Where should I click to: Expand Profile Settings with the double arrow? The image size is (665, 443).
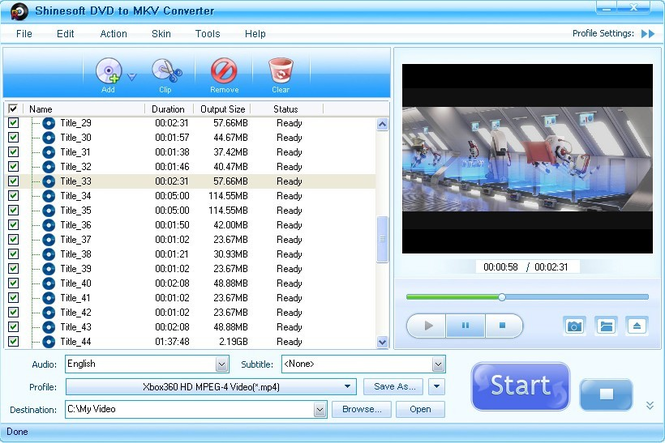[x=648, y=33]
